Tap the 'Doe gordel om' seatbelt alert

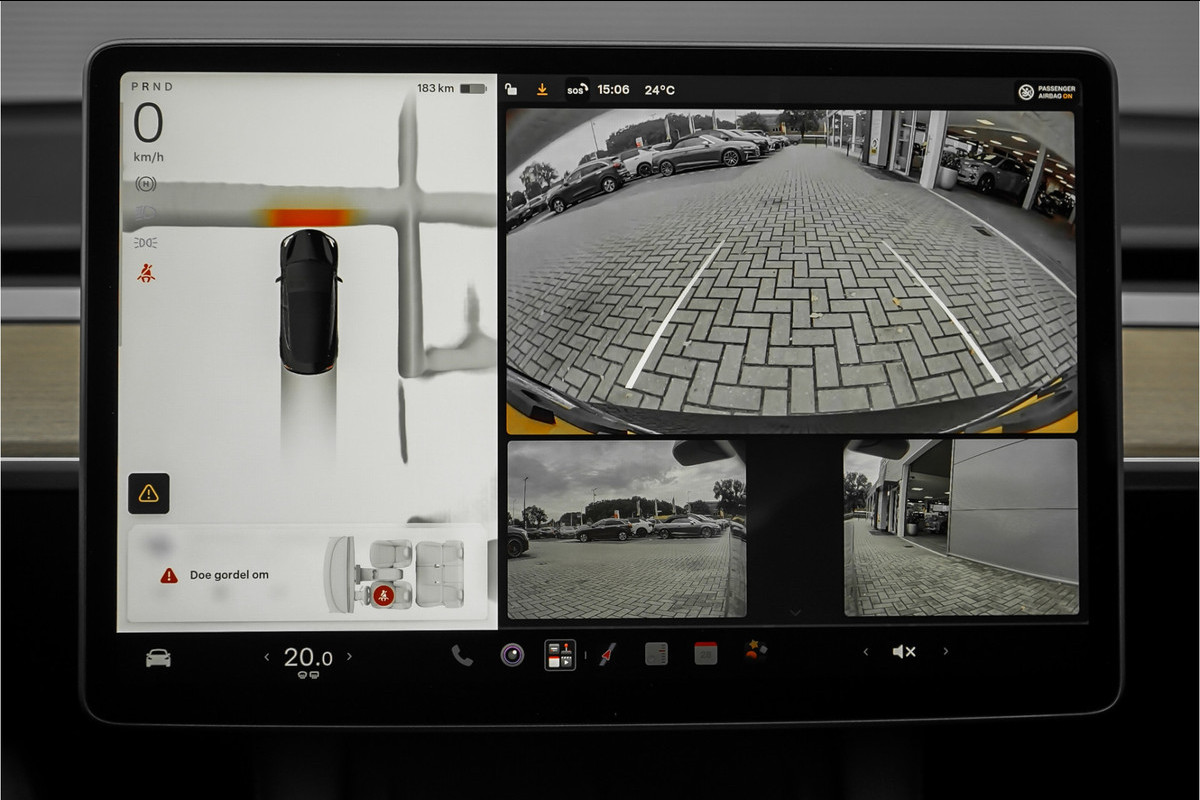306,574
